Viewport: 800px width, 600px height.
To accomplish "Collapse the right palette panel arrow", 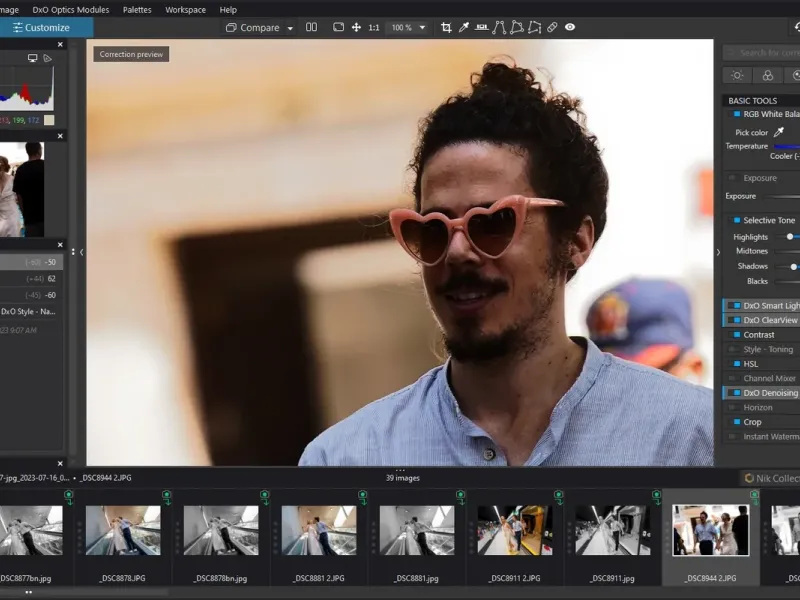I will 718,252.
